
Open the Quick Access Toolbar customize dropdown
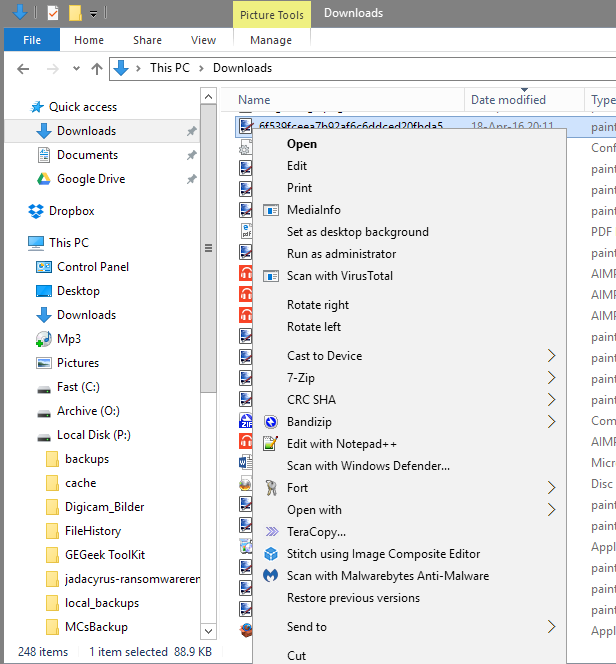[x=94, y=14]
